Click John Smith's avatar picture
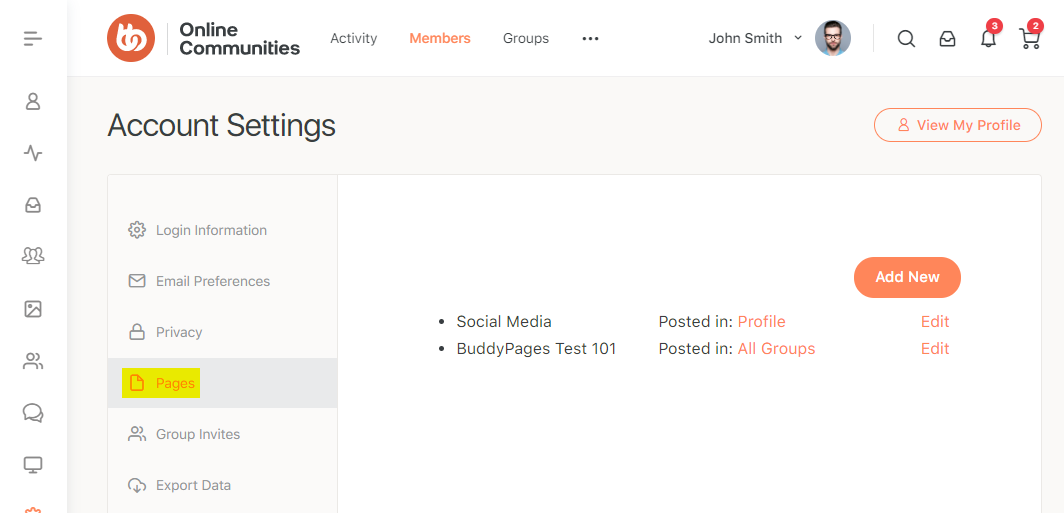1064x513 pixels. [832, 38]
